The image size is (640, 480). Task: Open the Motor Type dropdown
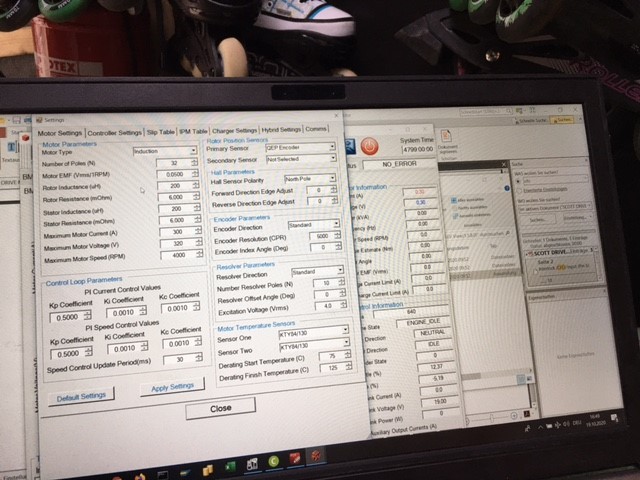194,151
